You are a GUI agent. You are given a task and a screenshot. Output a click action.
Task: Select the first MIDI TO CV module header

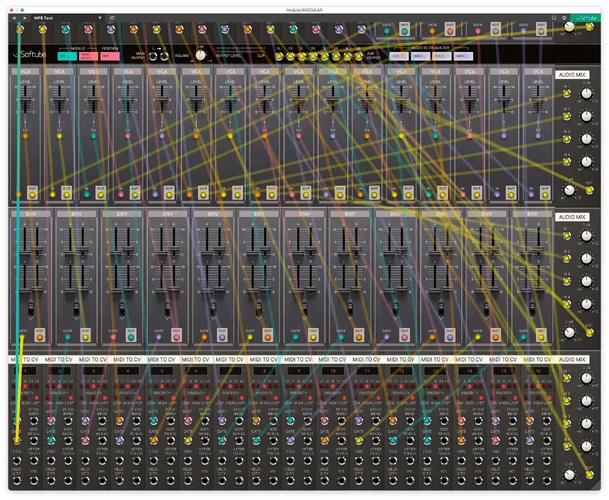pos(32,357)
